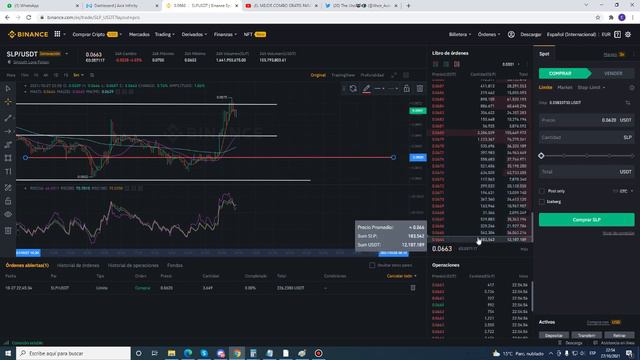Open the Billetera menu
Image resolution: width=640 pixels, height=360 pixels.
click(x=460, y=35)
